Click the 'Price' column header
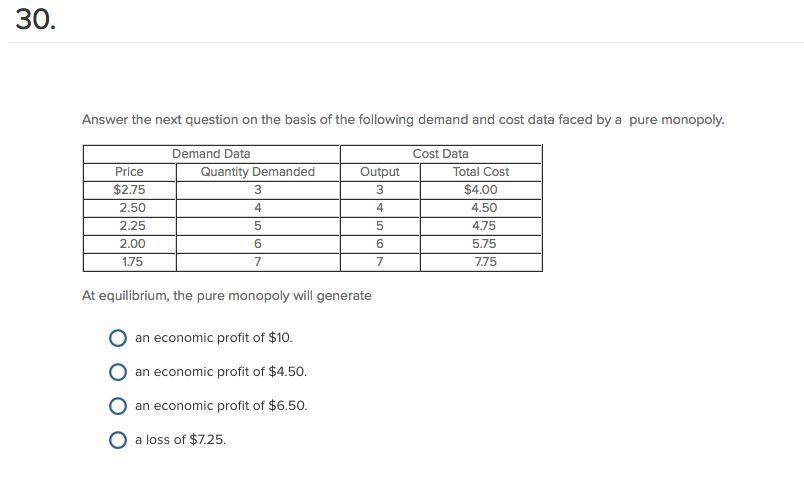Viewport: 804px width, 490px height. 129,172
